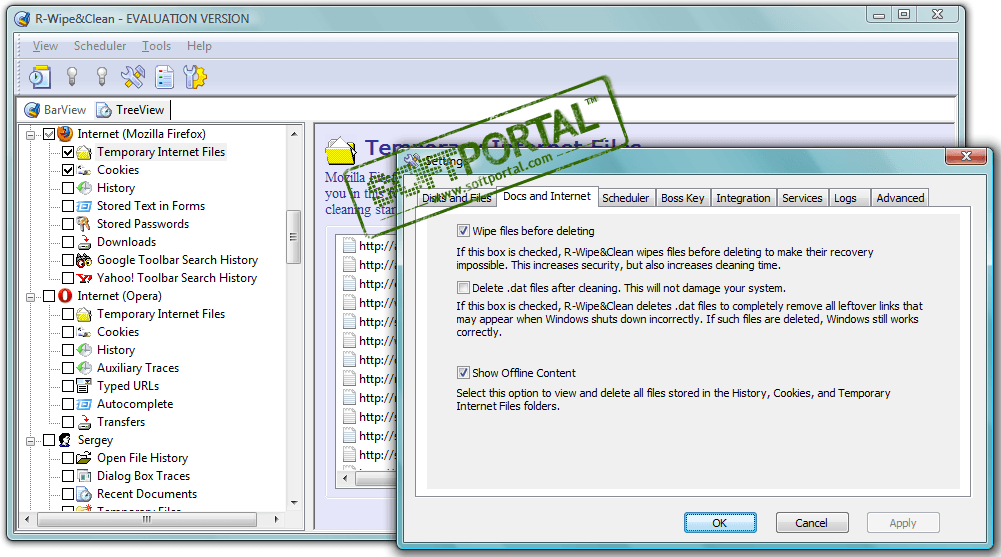This screenshot has height=557, width=1001.
Task: Click the Stored Passwords keys icon
Action: point(84,224)
